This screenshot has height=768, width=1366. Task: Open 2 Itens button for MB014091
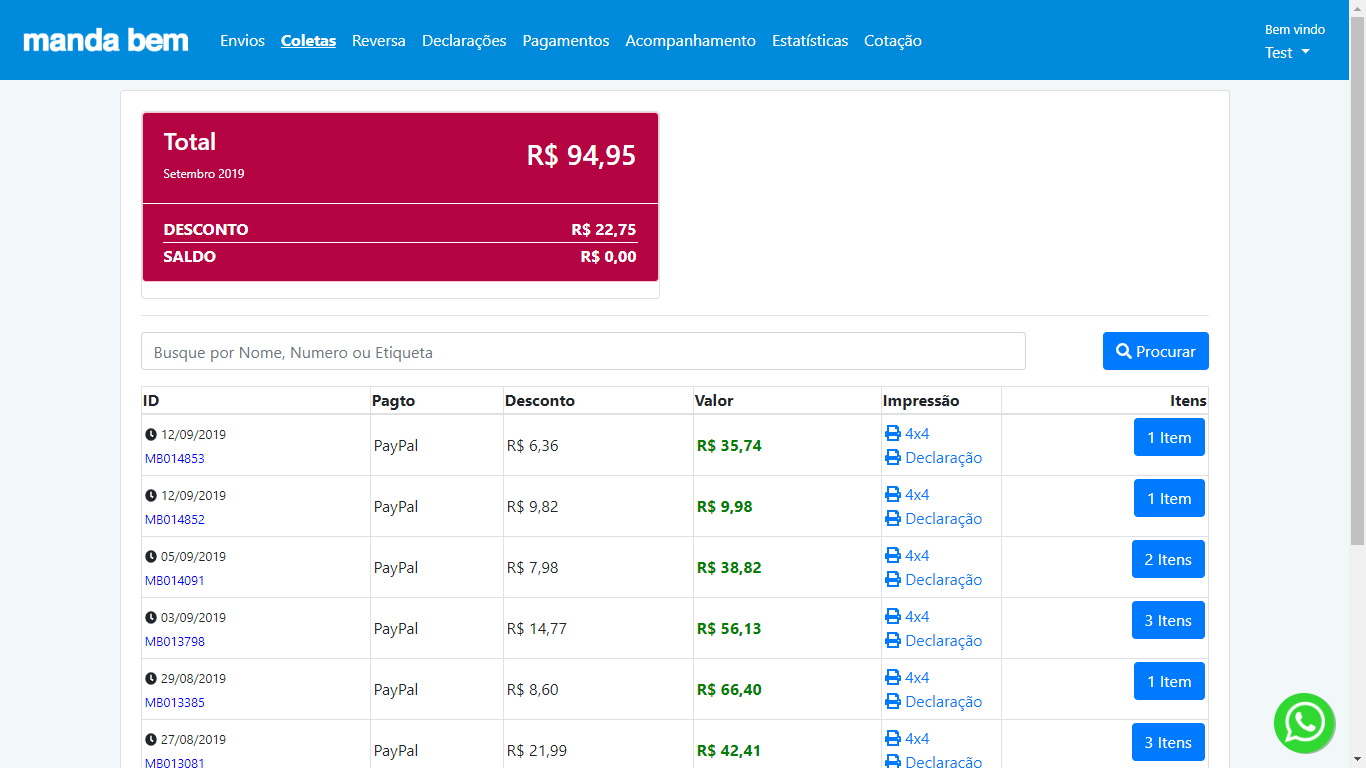1168,559
